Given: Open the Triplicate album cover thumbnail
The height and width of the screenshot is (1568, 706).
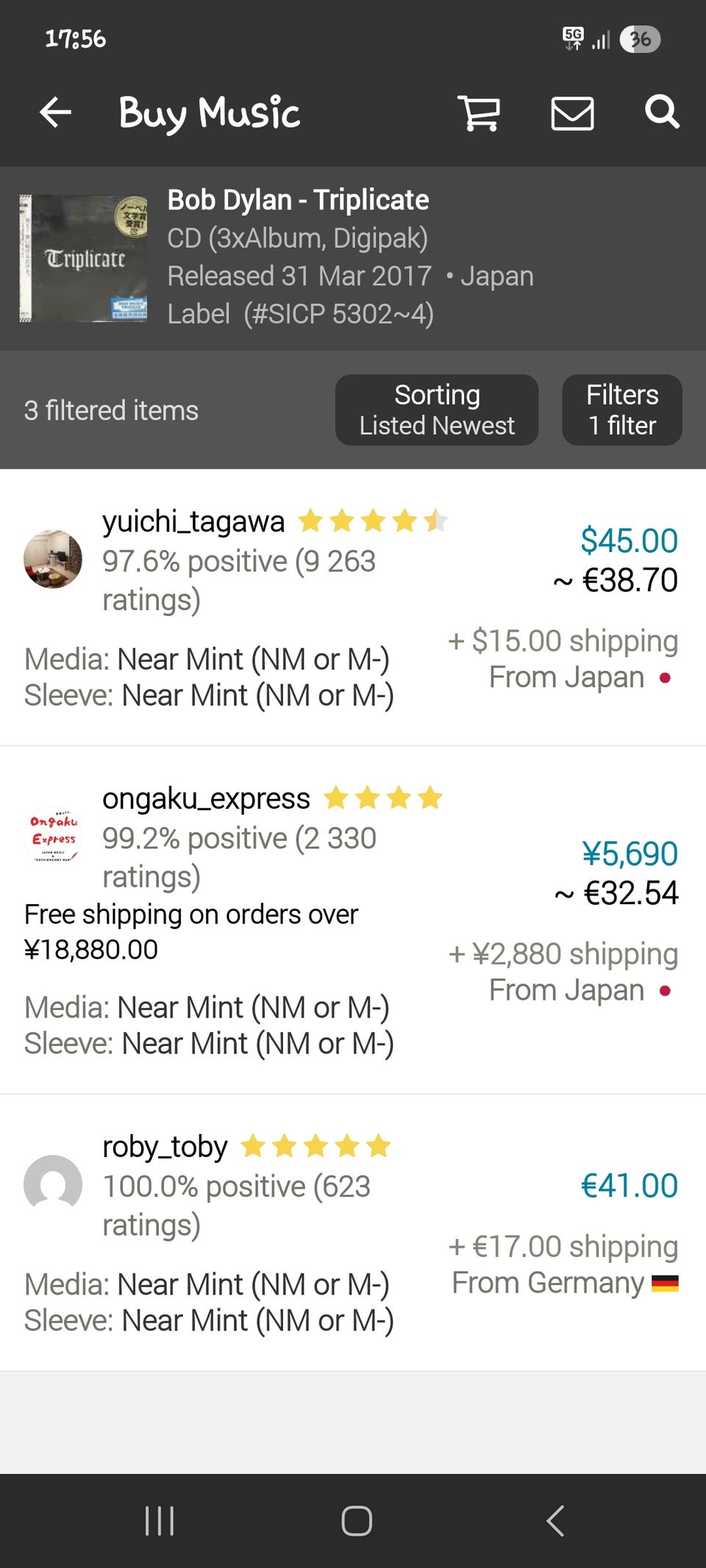Looking at the screenshot, I should pyautogui.click(x=83, y=258).
